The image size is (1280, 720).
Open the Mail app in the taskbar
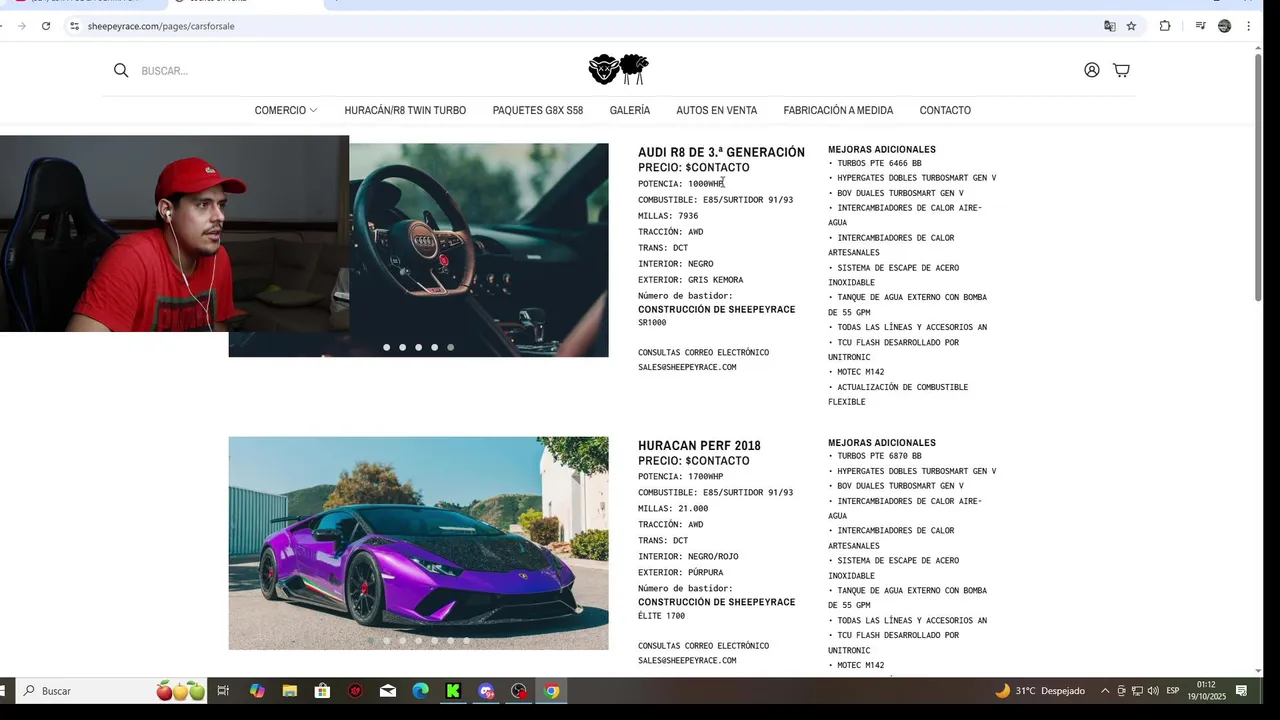coord(388,691)
